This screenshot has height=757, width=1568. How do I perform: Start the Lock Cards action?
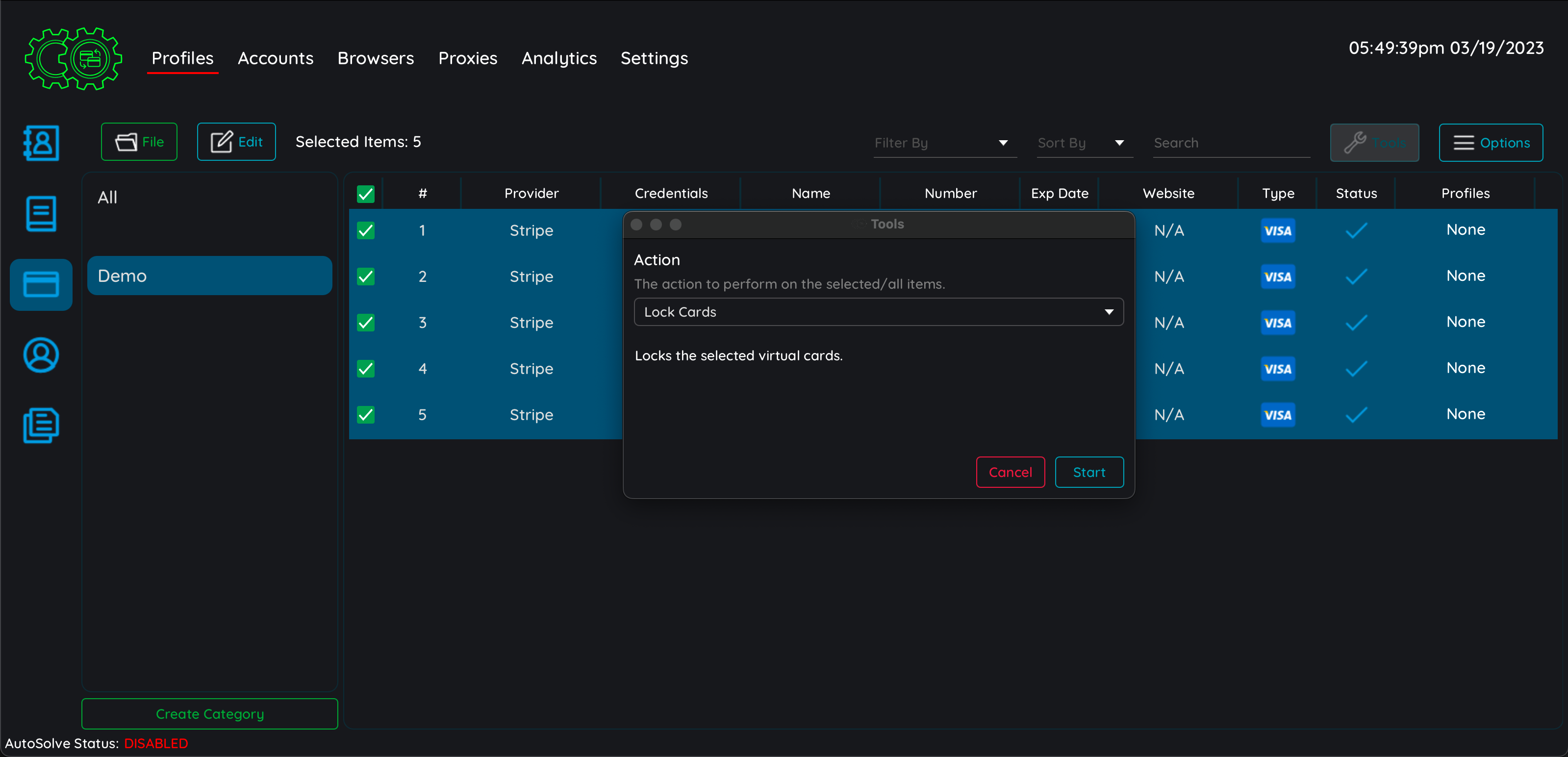pyautogui.click(x=1089, y=472)
